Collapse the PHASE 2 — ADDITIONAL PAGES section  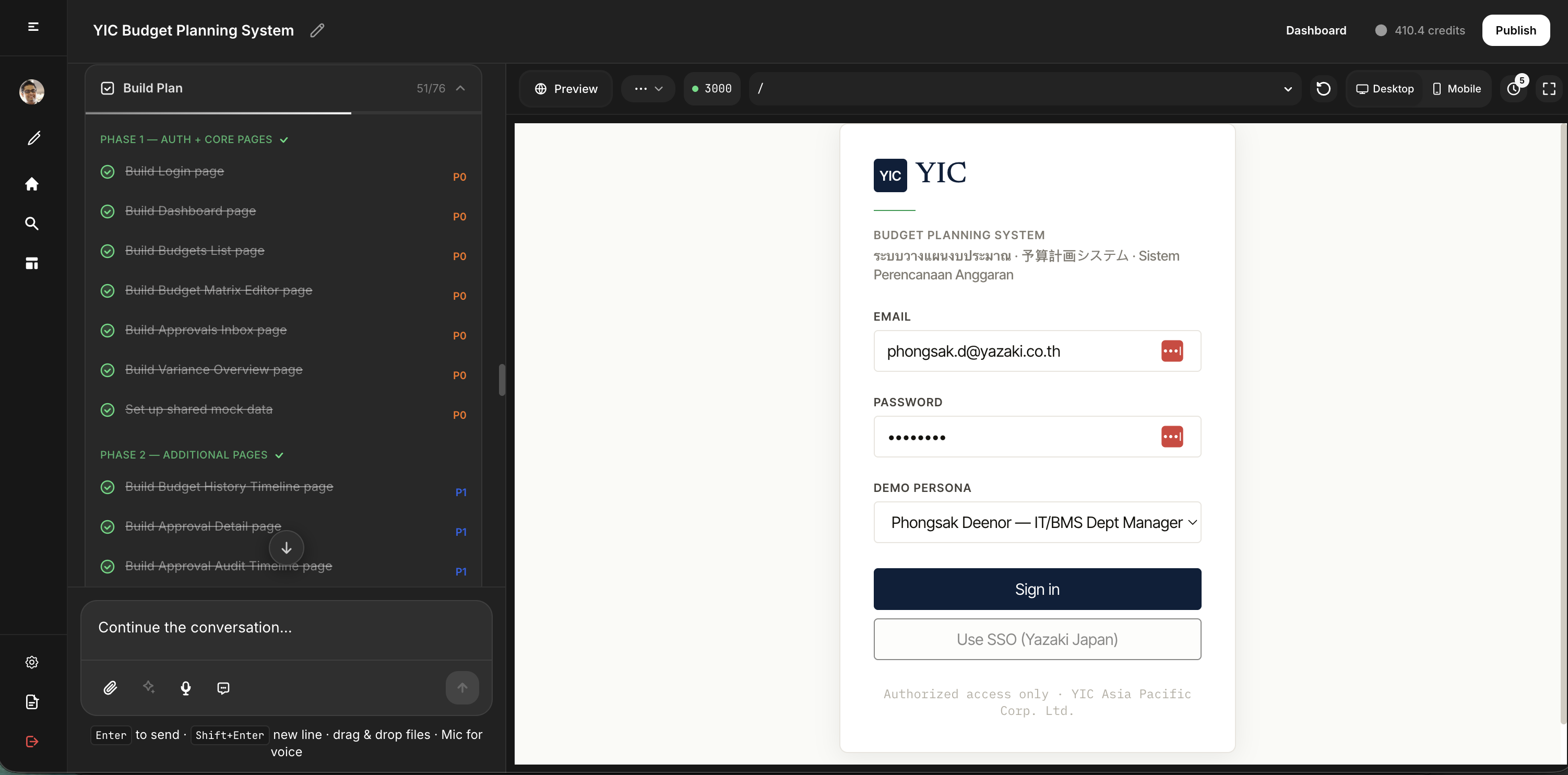279,455
